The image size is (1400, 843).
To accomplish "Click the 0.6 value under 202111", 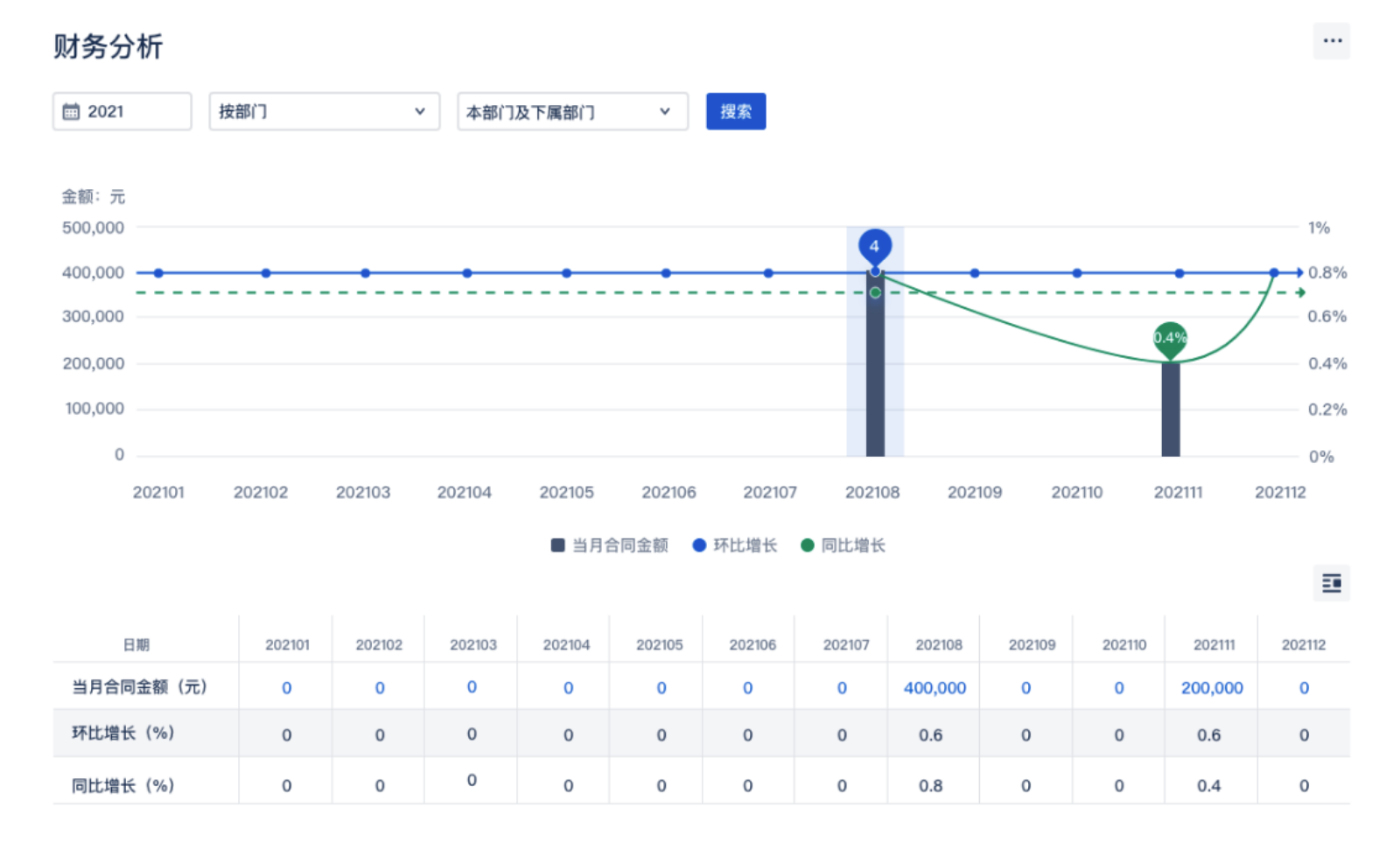I will click(1208, 735).
